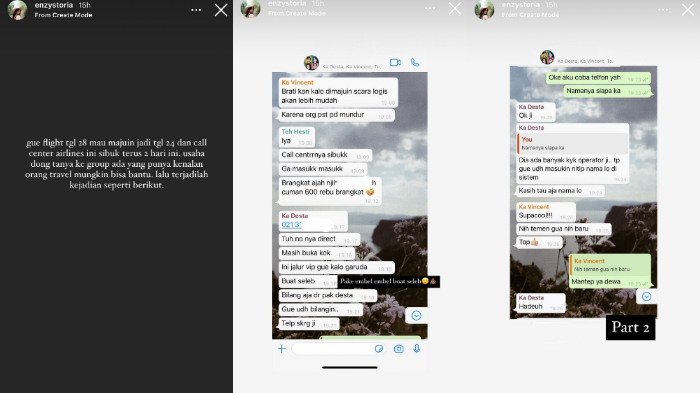Open more options in second story
This screenshot has height=393, width=700.
click(430, 8)
